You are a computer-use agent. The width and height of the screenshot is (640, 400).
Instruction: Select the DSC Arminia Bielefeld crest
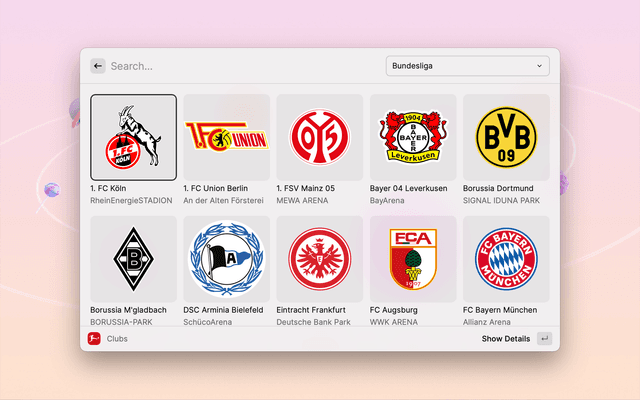(x=227, y=259)
